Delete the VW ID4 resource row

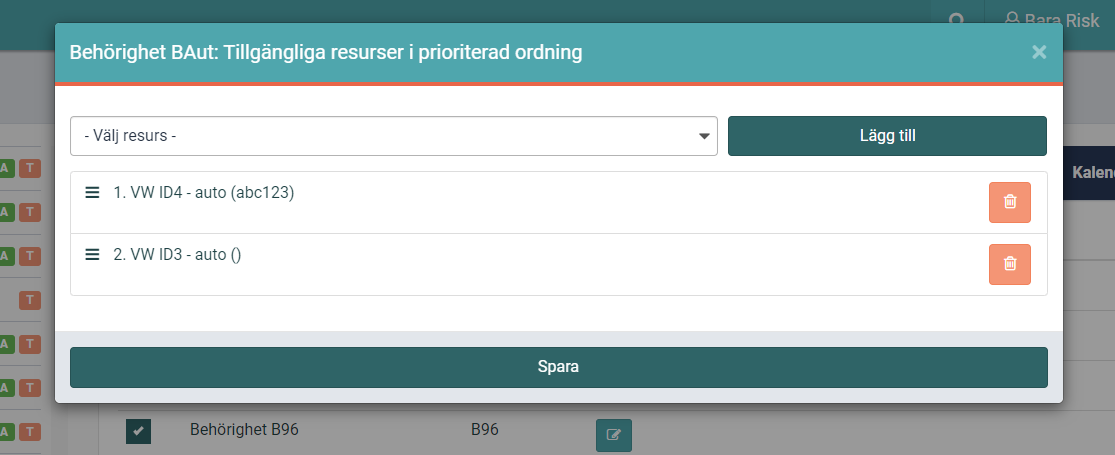coord(1009,202)
